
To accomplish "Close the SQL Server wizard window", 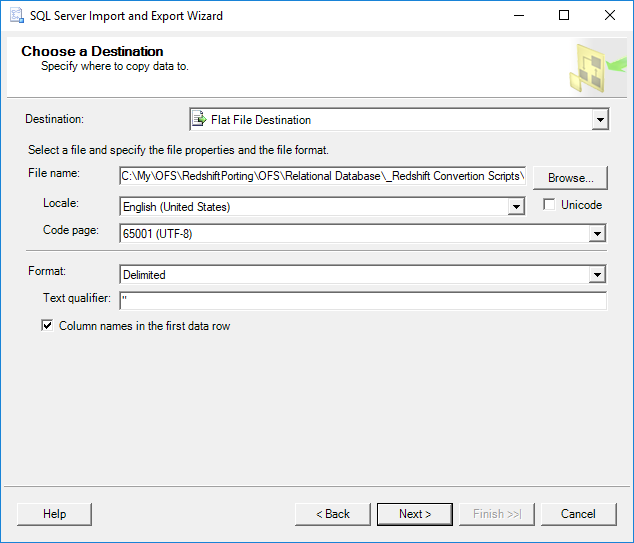I will (610, 15).
